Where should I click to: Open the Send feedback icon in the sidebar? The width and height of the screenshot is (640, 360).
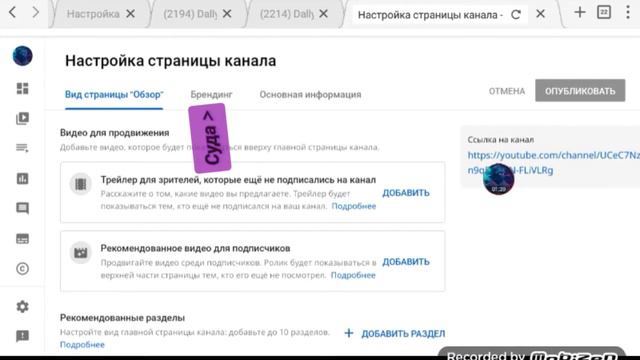point(22,336)
